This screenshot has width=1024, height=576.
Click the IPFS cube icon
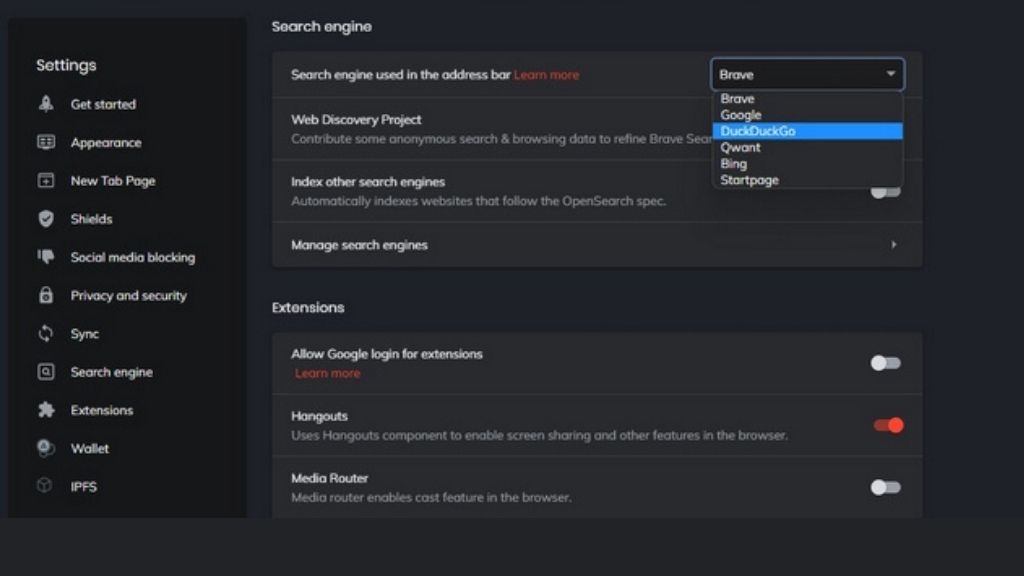[44, 485]
